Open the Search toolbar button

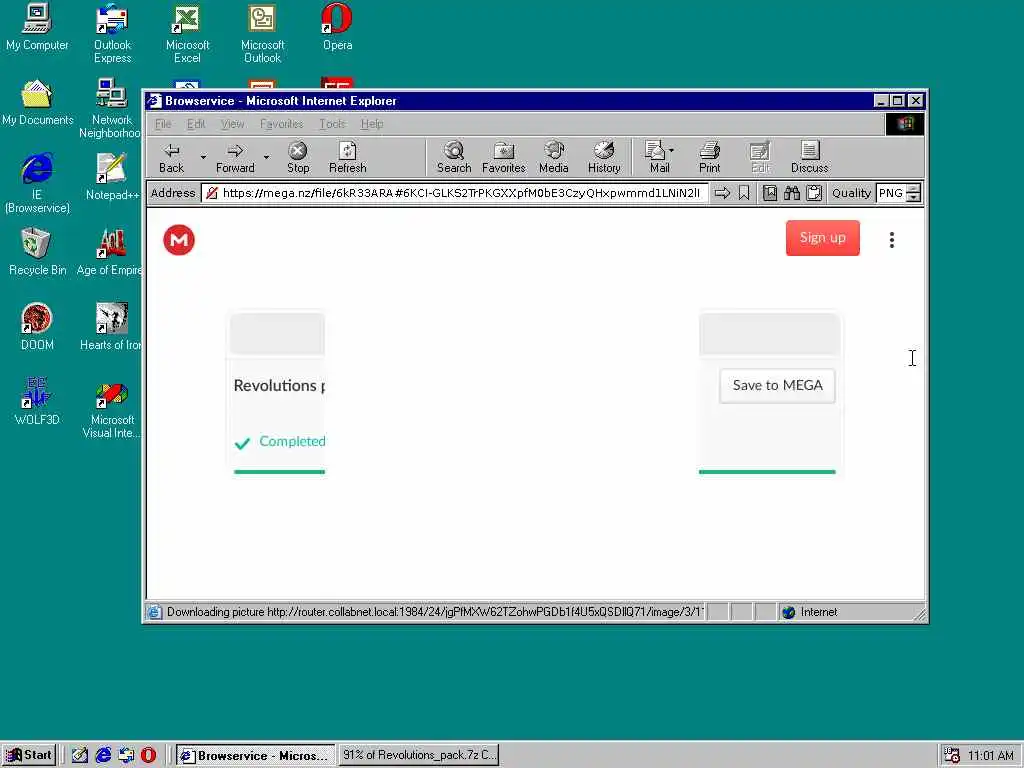click(x=454, y=158)
